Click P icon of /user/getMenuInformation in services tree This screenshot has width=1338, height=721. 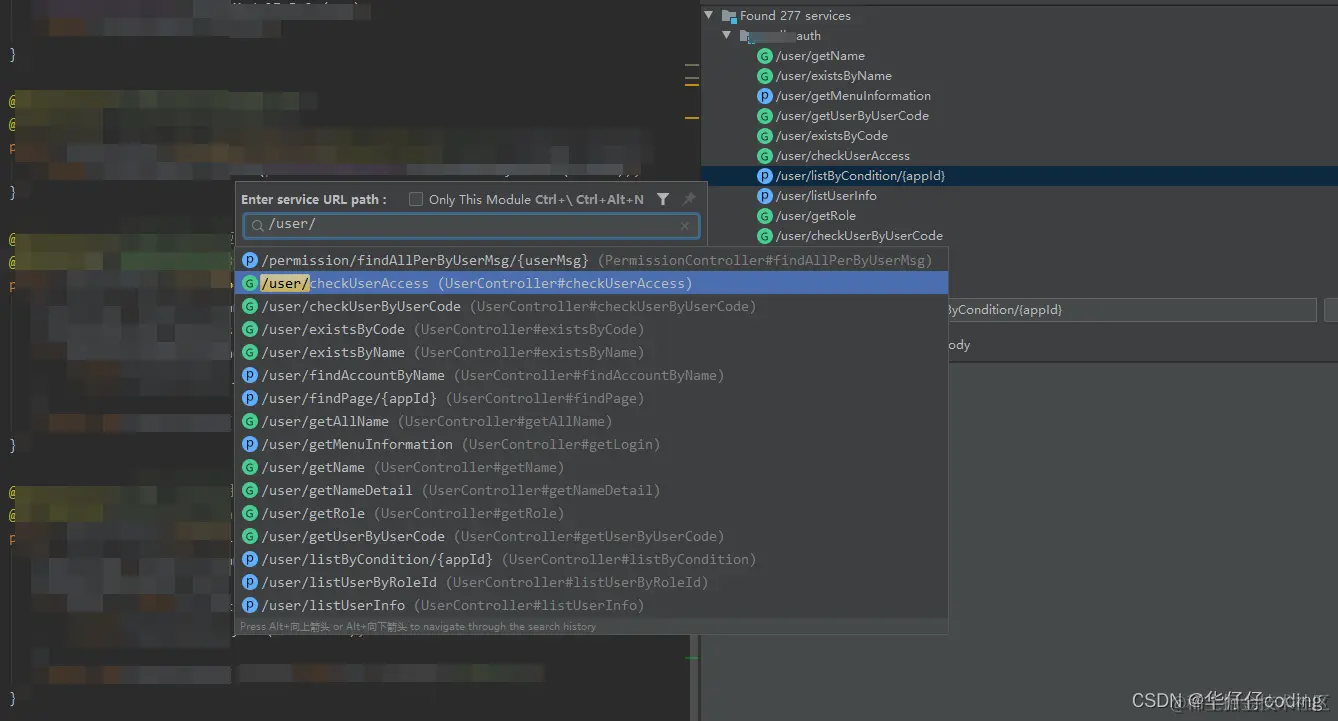tap(765, 96)
